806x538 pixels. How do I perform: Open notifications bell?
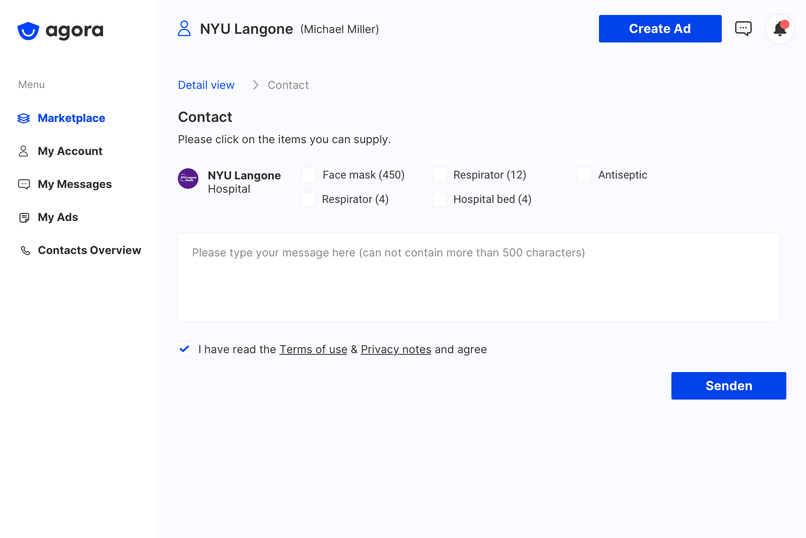tap(780, 29)
